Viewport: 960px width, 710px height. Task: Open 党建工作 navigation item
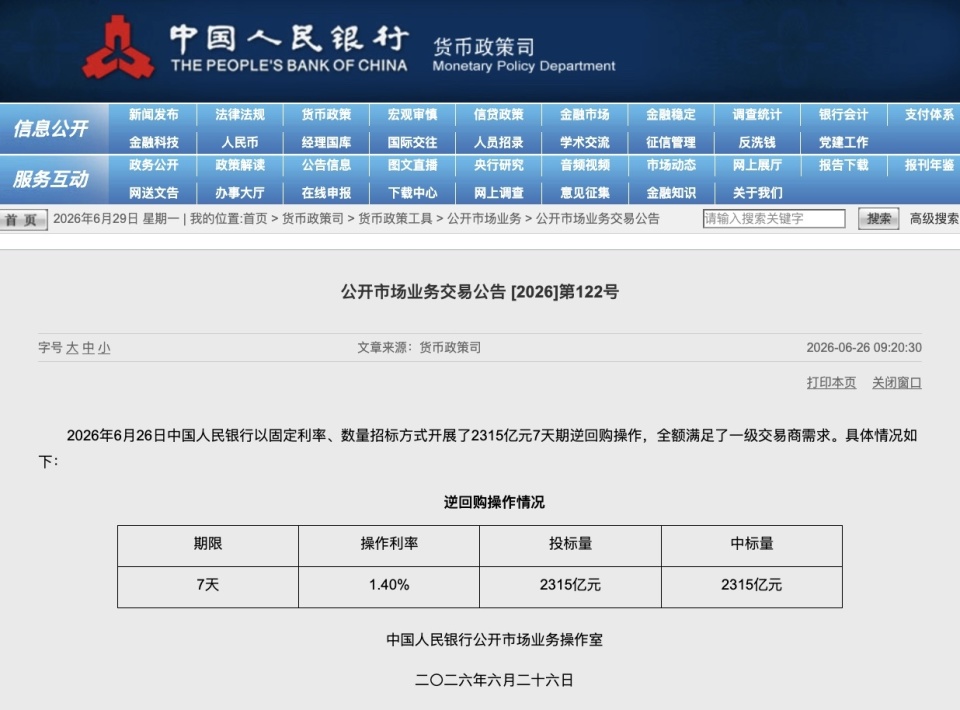(x=844, y=143)
